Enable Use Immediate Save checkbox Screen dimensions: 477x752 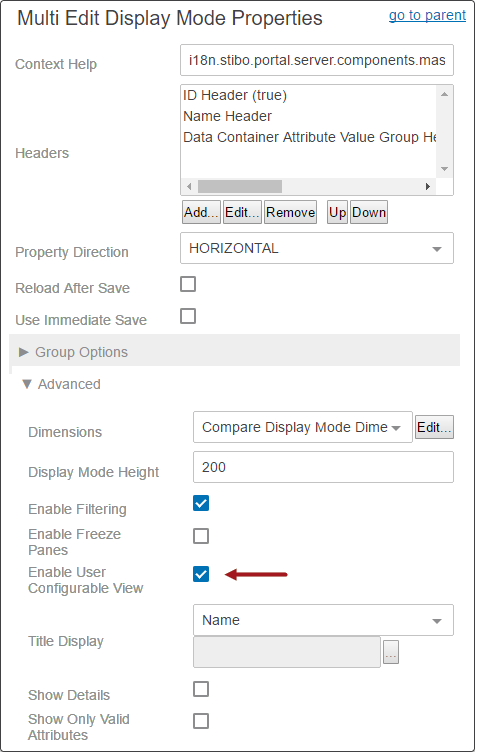(x=188, y=316)
